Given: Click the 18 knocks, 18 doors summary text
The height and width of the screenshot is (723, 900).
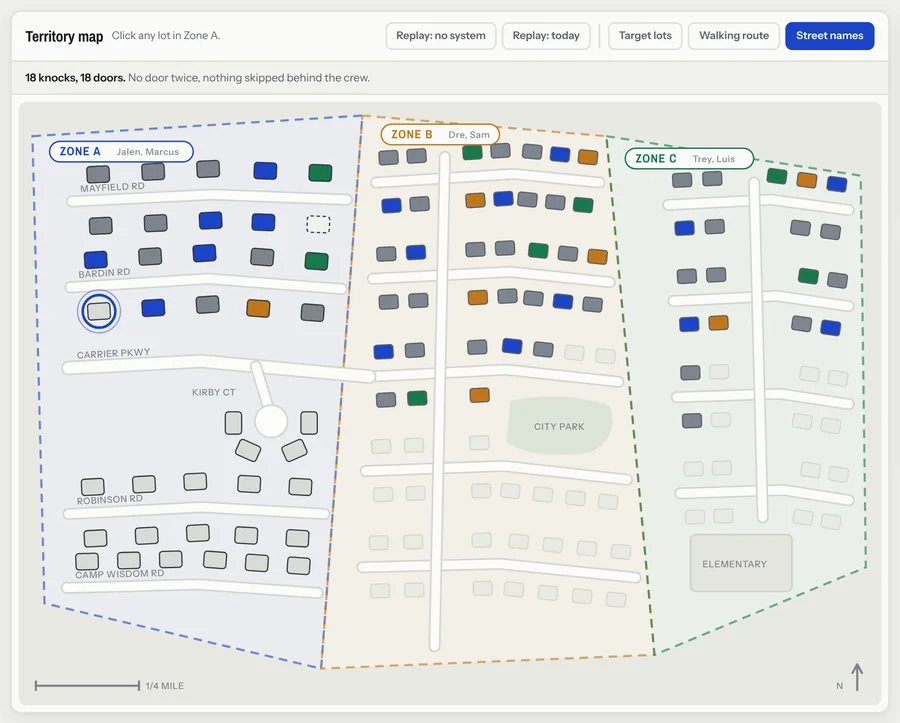Looking at the screenshot, I should pyautogui.click(x=75, y=77).
